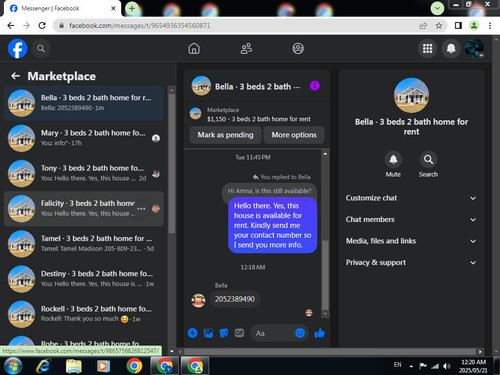Open options dots on Falicity conversation
This screenshot has width=500, height=375.
[x=141, y=209]
